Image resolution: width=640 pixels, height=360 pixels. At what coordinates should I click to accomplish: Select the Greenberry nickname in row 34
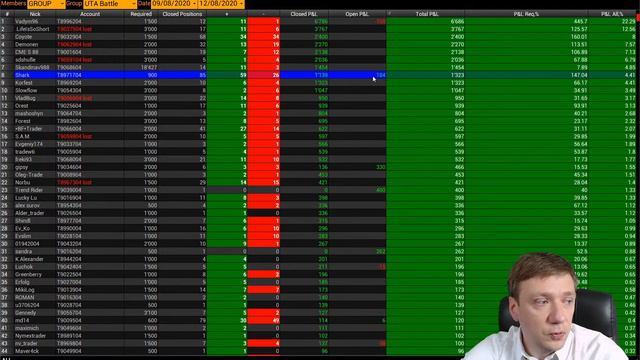[29, 275]
